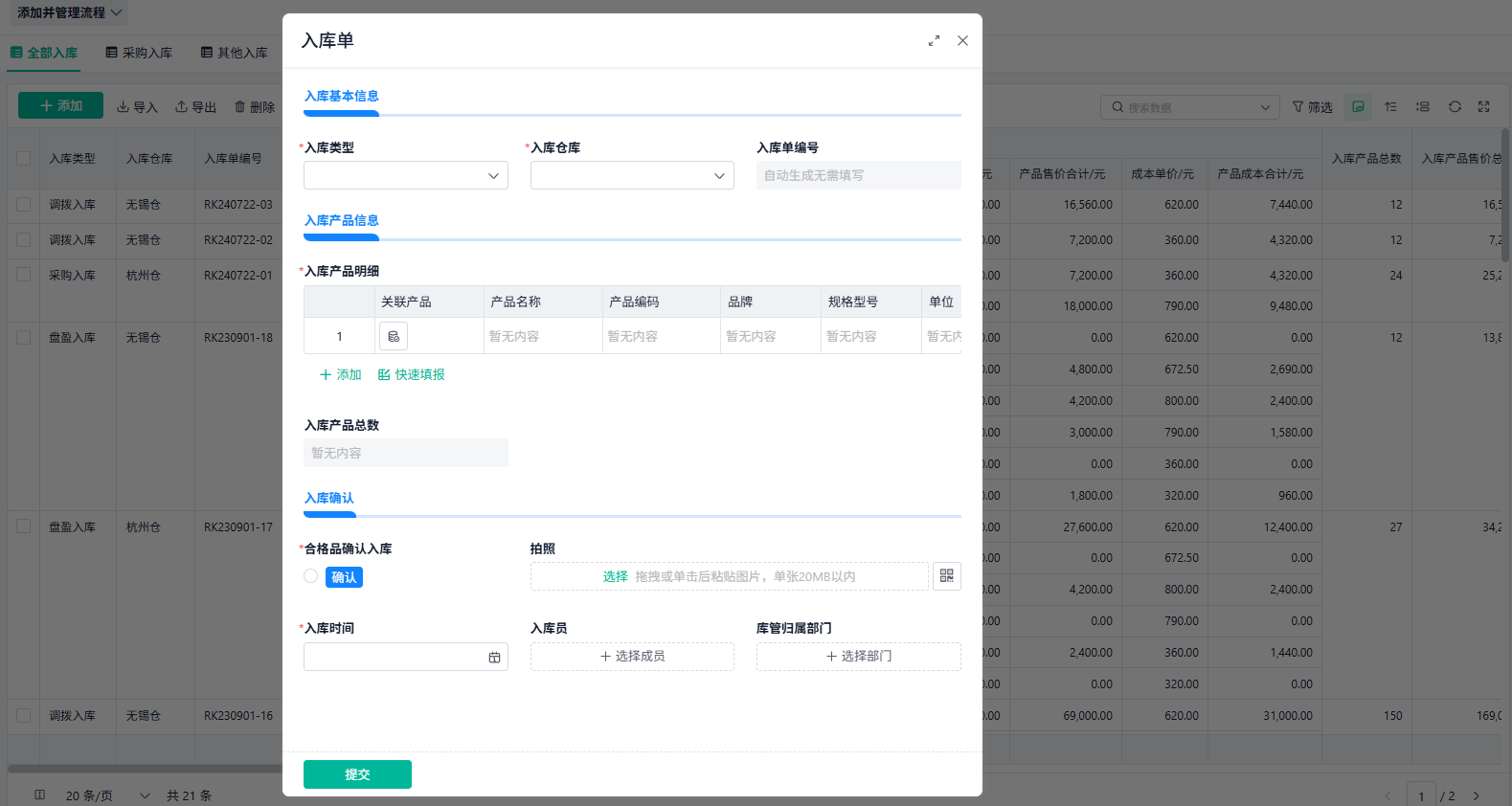Toggle the select-all header checkbox

click(24, 158)
